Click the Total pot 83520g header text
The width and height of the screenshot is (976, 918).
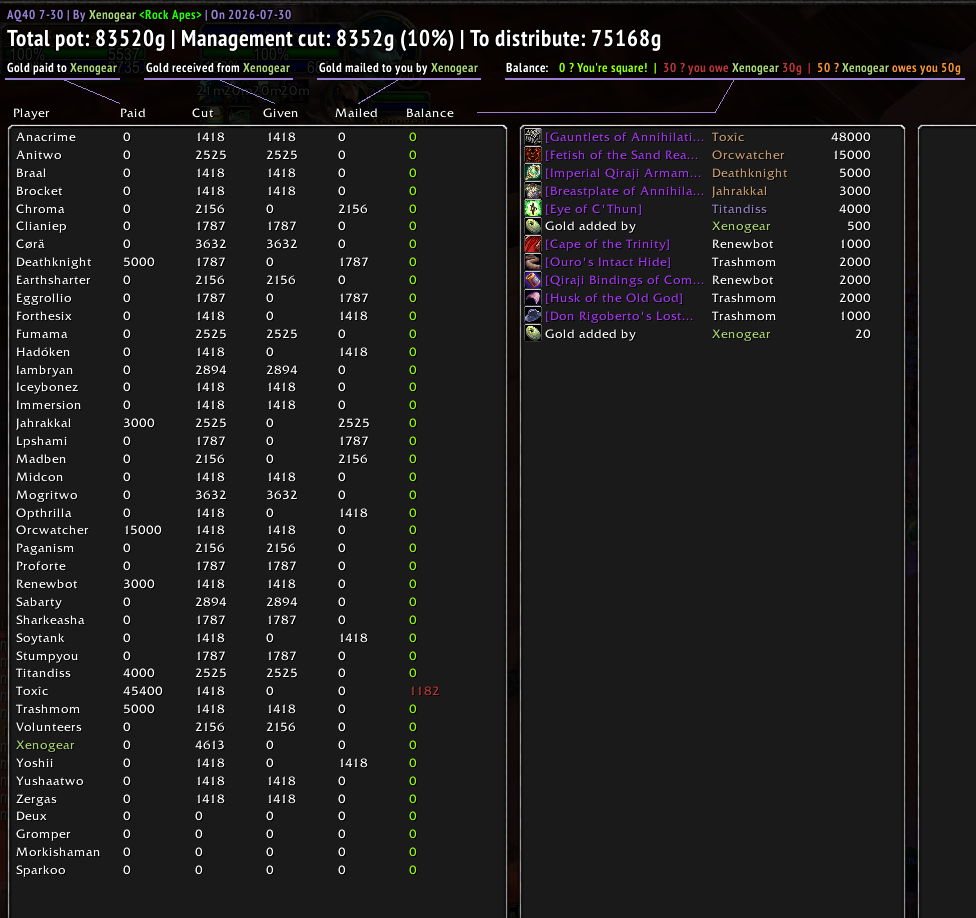[x=86, y=39]
